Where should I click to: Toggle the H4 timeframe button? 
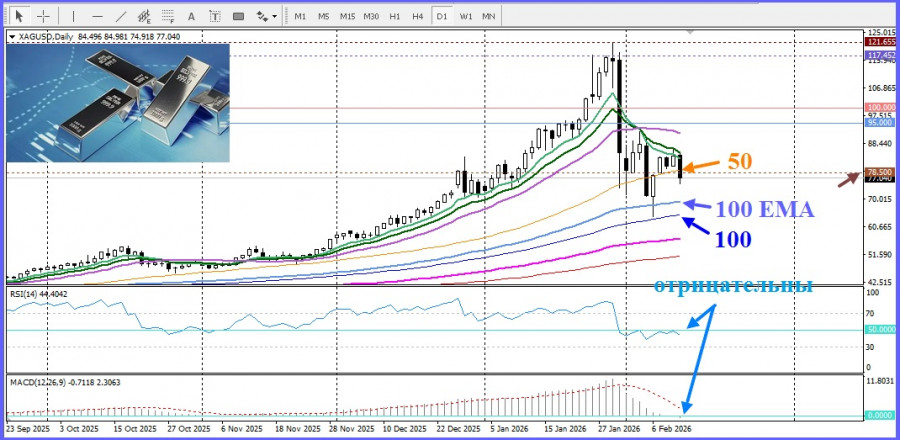click(419, 16)
